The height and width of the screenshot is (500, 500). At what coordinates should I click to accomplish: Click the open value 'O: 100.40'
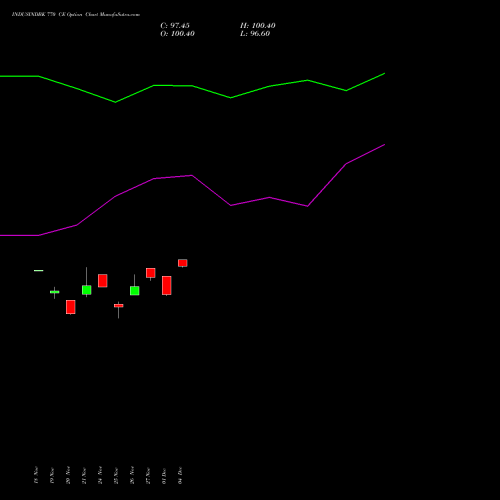(178, 34)
